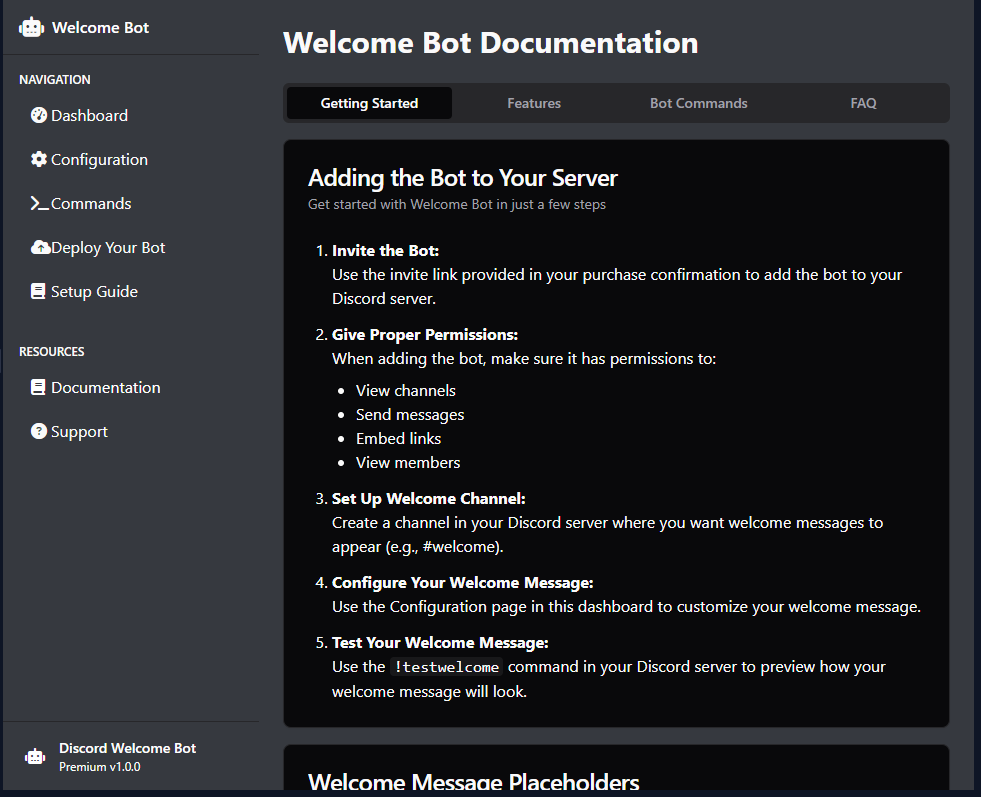Click the Documentation book icon

[39, 388]
